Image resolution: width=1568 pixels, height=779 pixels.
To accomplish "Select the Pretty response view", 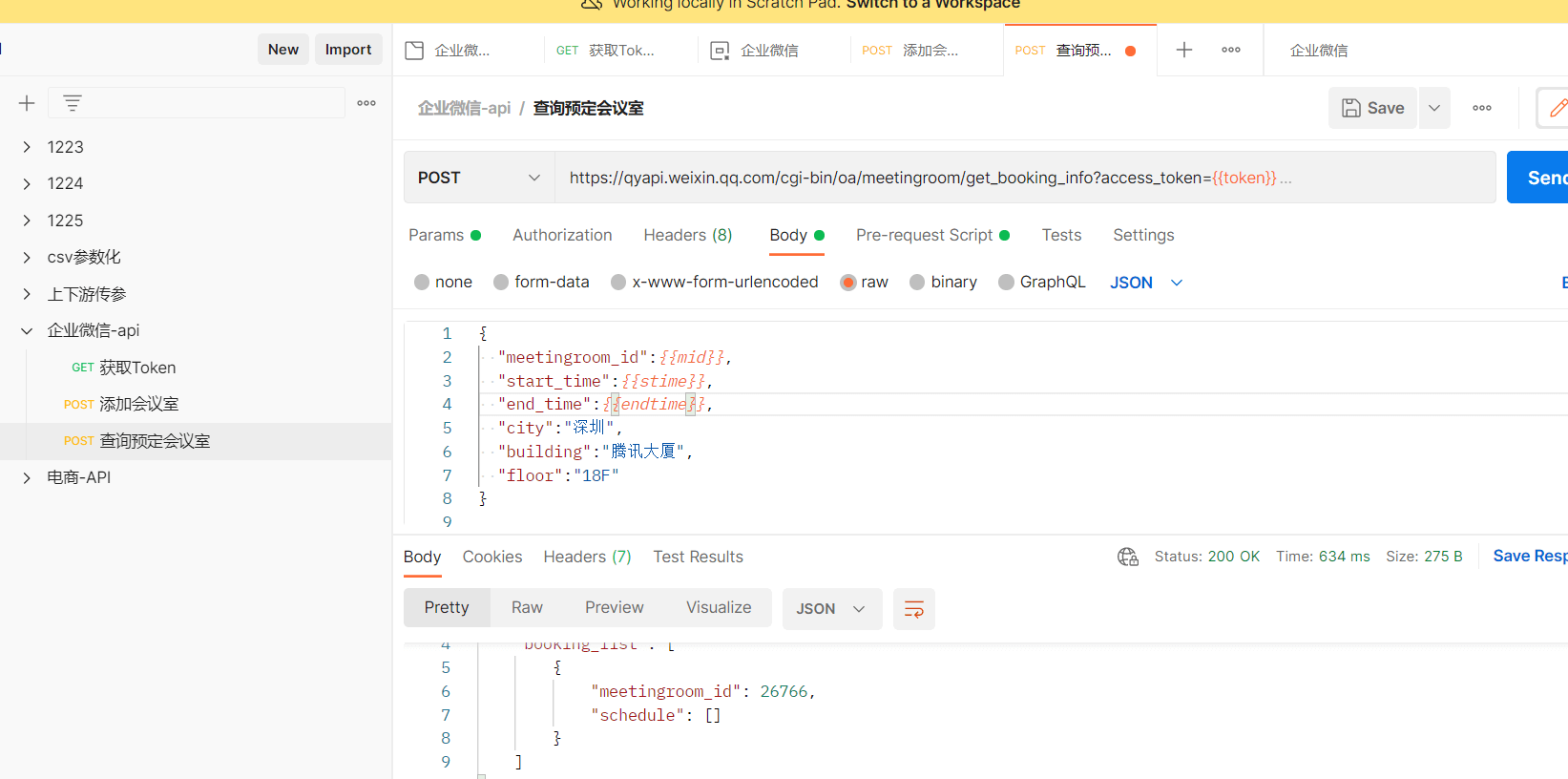I will click(x=447, y=607).
